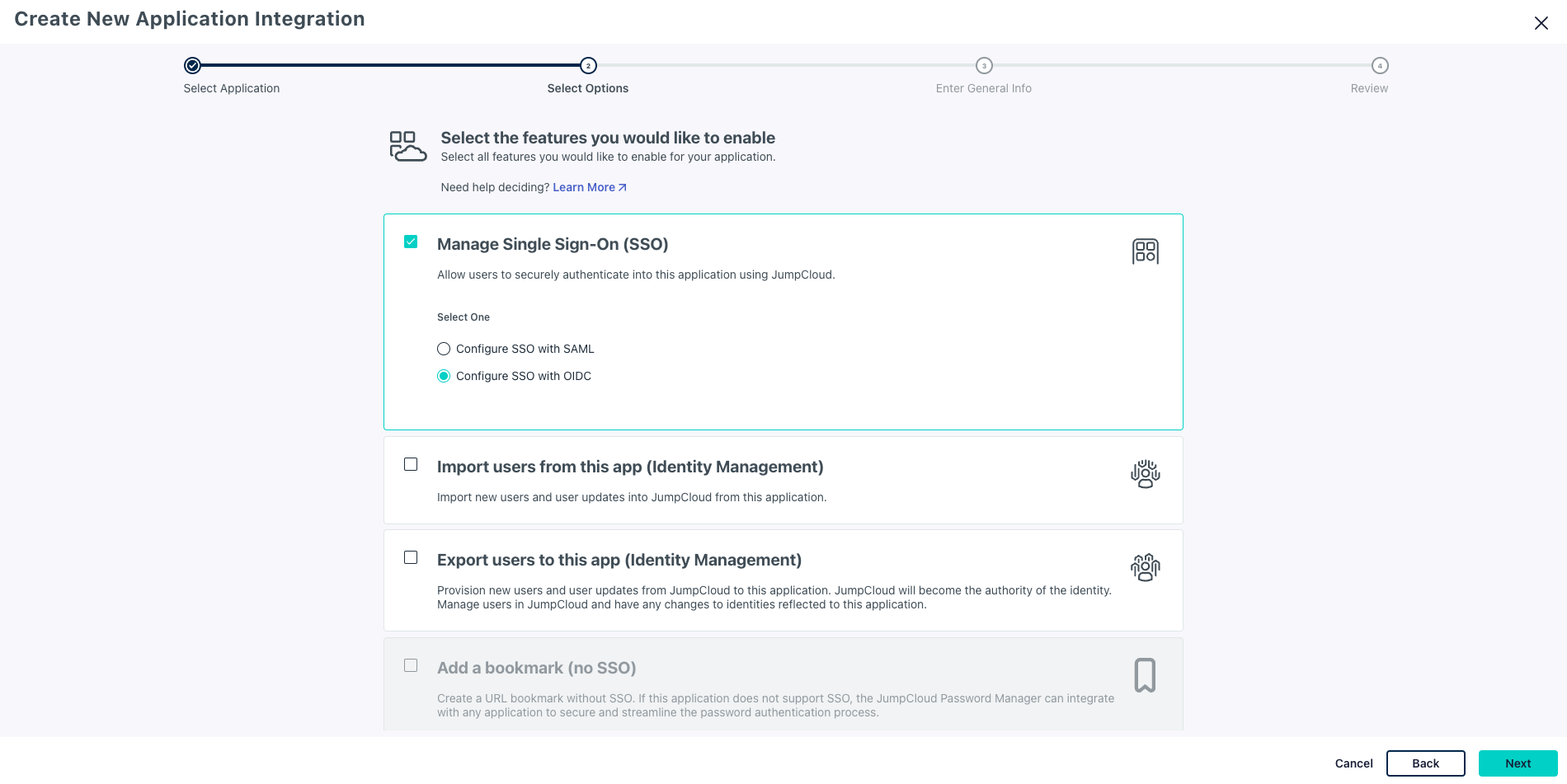The image size is (1567, 784).
Task: Click the bookmark icon in bookmark card
Action: pyautogui.click(x=1145, y=675)
